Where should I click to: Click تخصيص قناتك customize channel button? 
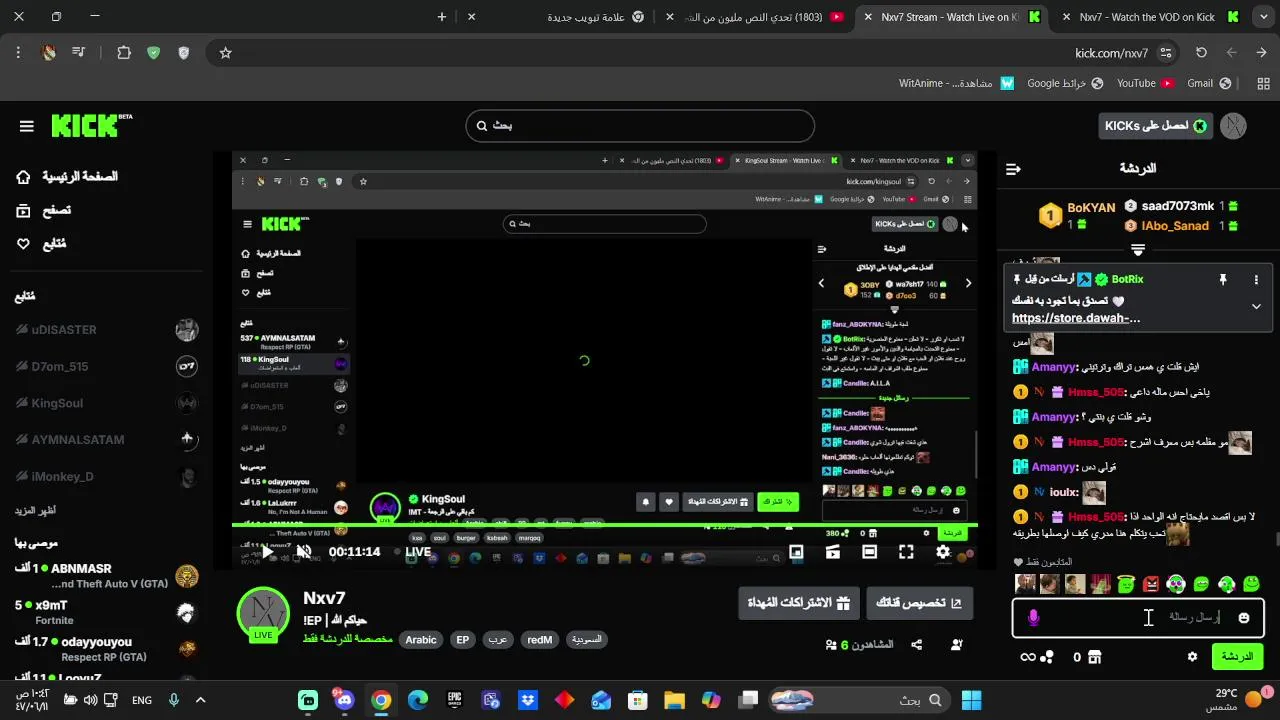click(919, 603)
